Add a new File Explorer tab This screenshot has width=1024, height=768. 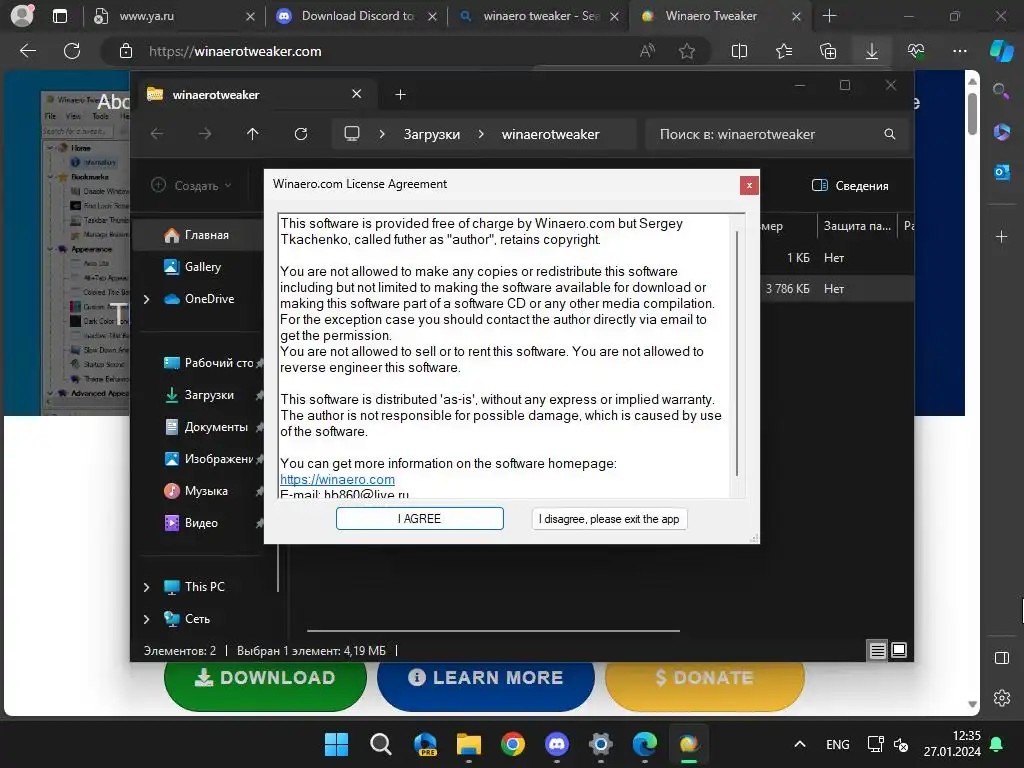coord(400,95)
